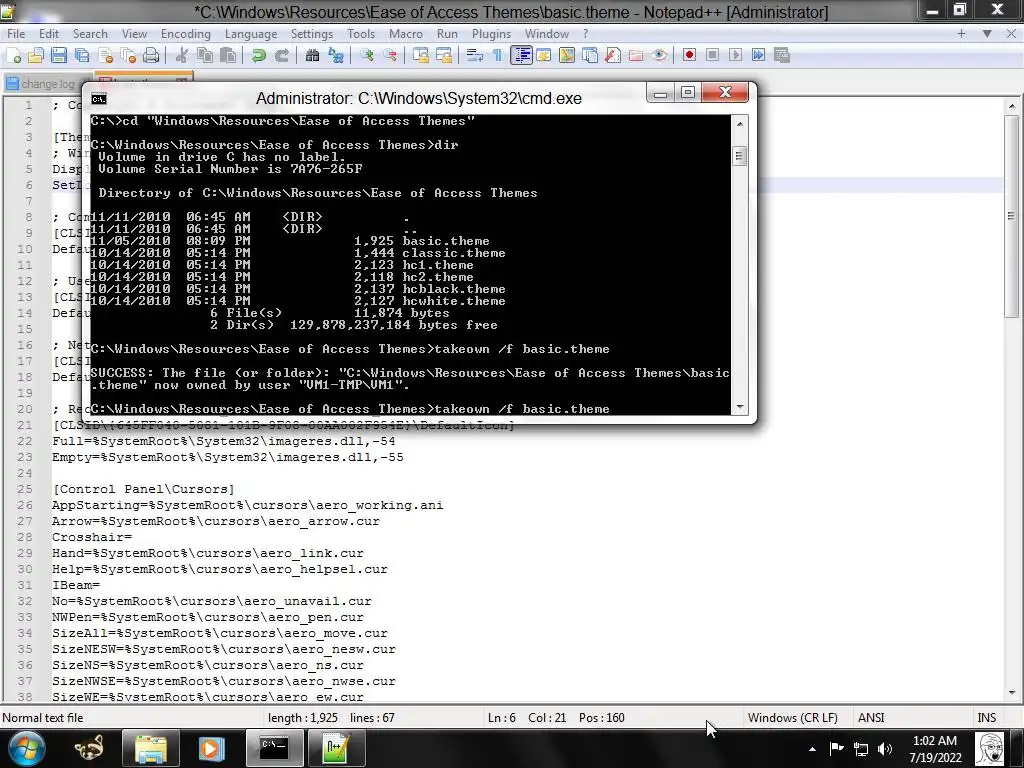Open the Encoding menu
Image resolution: width=1024 pixels, height=768 pixels.
(x=185, y=34)
